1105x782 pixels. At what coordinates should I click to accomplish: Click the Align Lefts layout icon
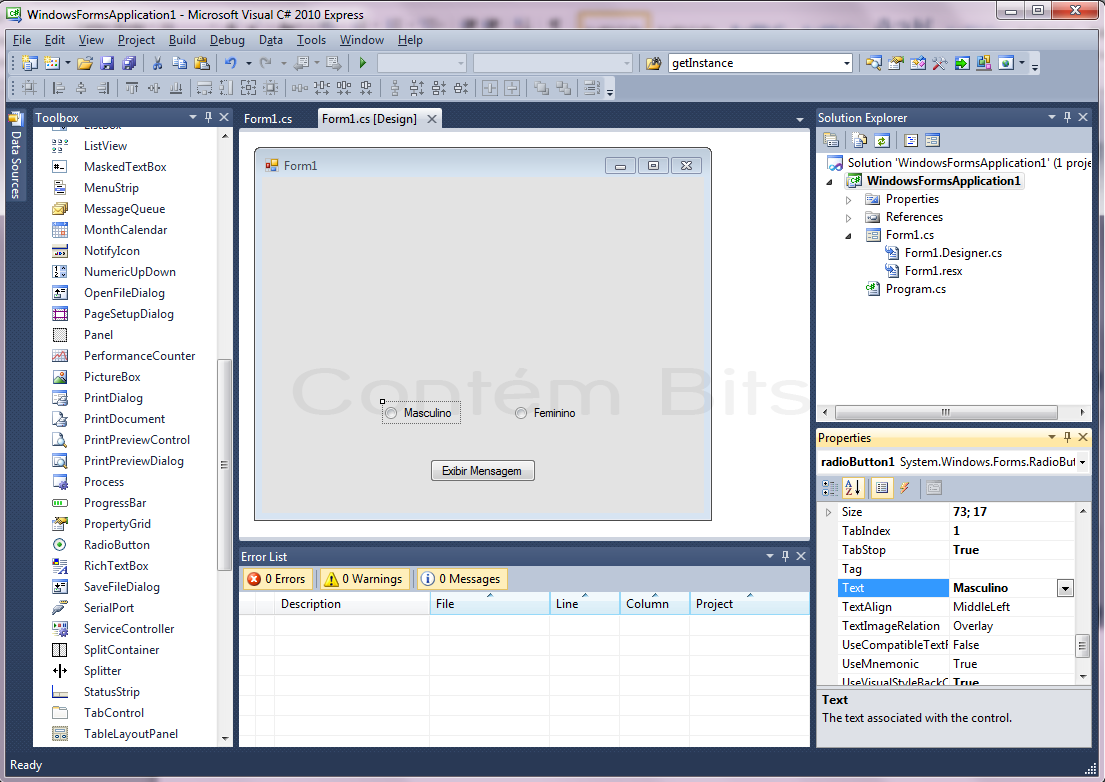pos(59,88)
